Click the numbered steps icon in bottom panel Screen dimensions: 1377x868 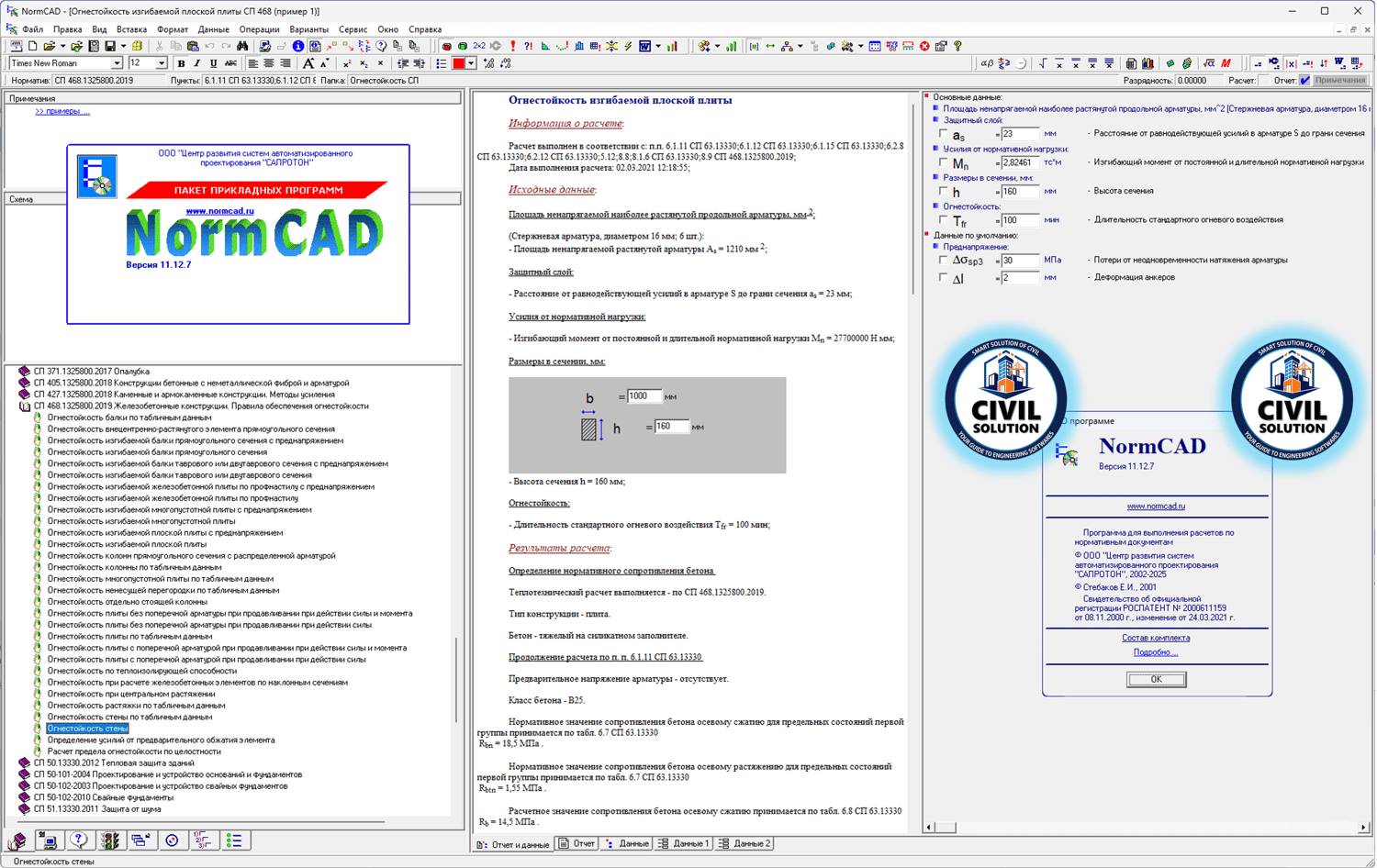[203, 840]
